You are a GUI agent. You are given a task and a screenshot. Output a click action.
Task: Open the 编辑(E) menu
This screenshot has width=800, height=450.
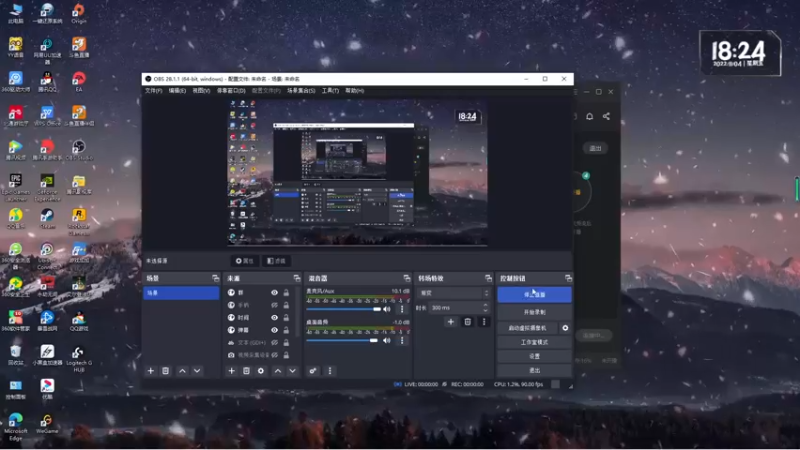177,91
